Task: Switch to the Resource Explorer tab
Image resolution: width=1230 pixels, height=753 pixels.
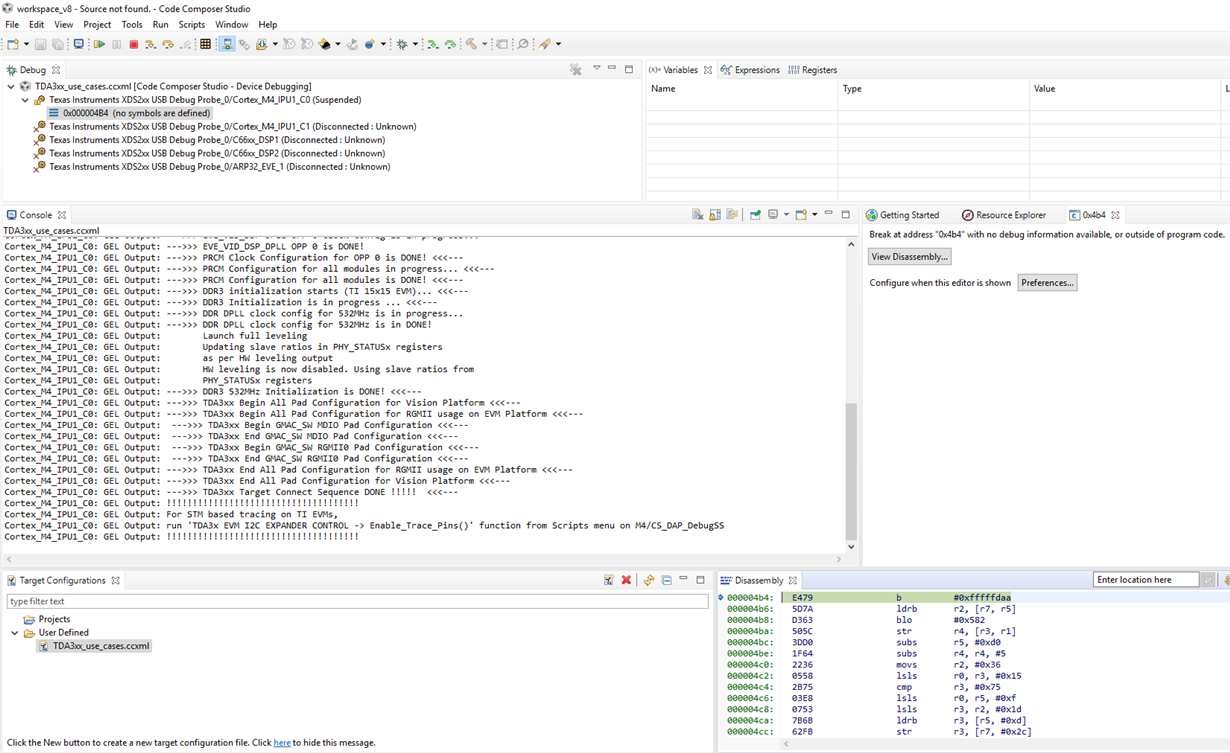Action: pos(1003,215)
